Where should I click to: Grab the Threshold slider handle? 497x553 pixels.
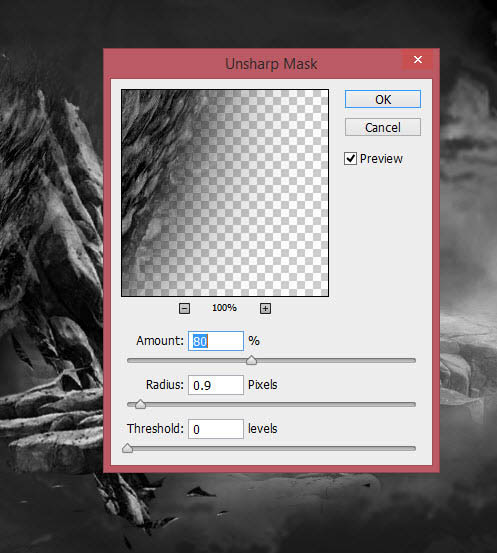127,448
